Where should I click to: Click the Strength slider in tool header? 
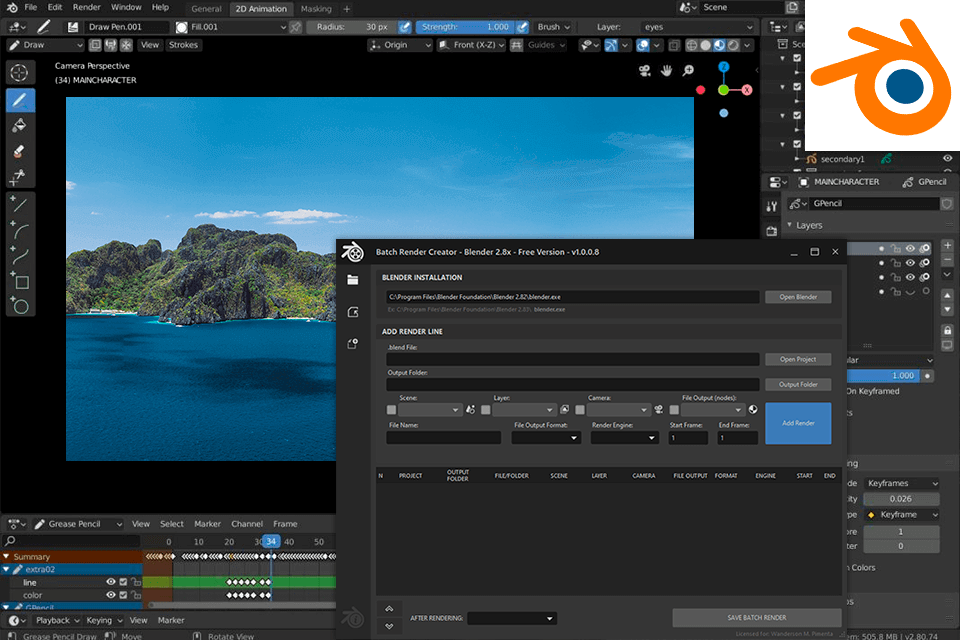465,27
